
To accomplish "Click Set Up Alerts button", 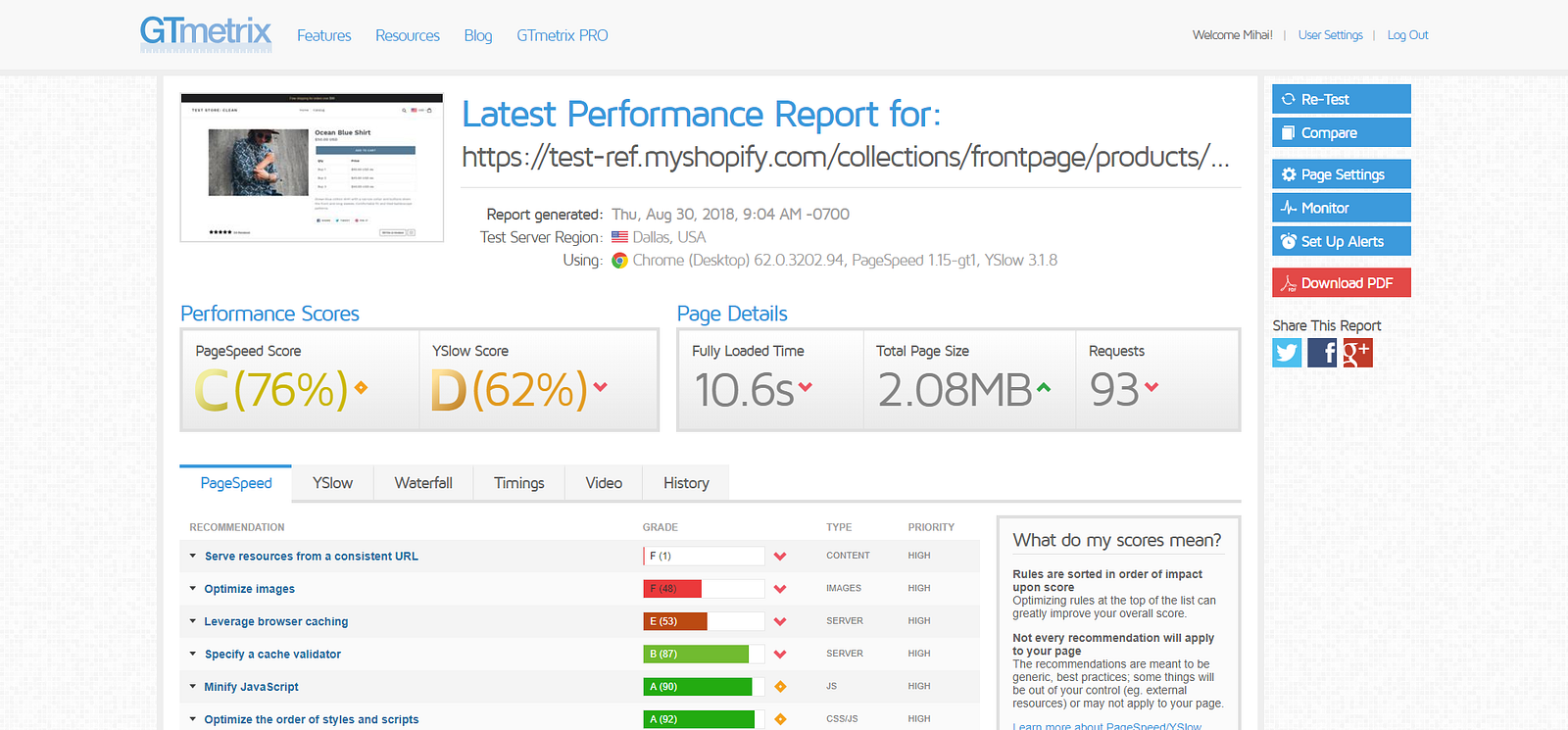I will pos(1342,241).
